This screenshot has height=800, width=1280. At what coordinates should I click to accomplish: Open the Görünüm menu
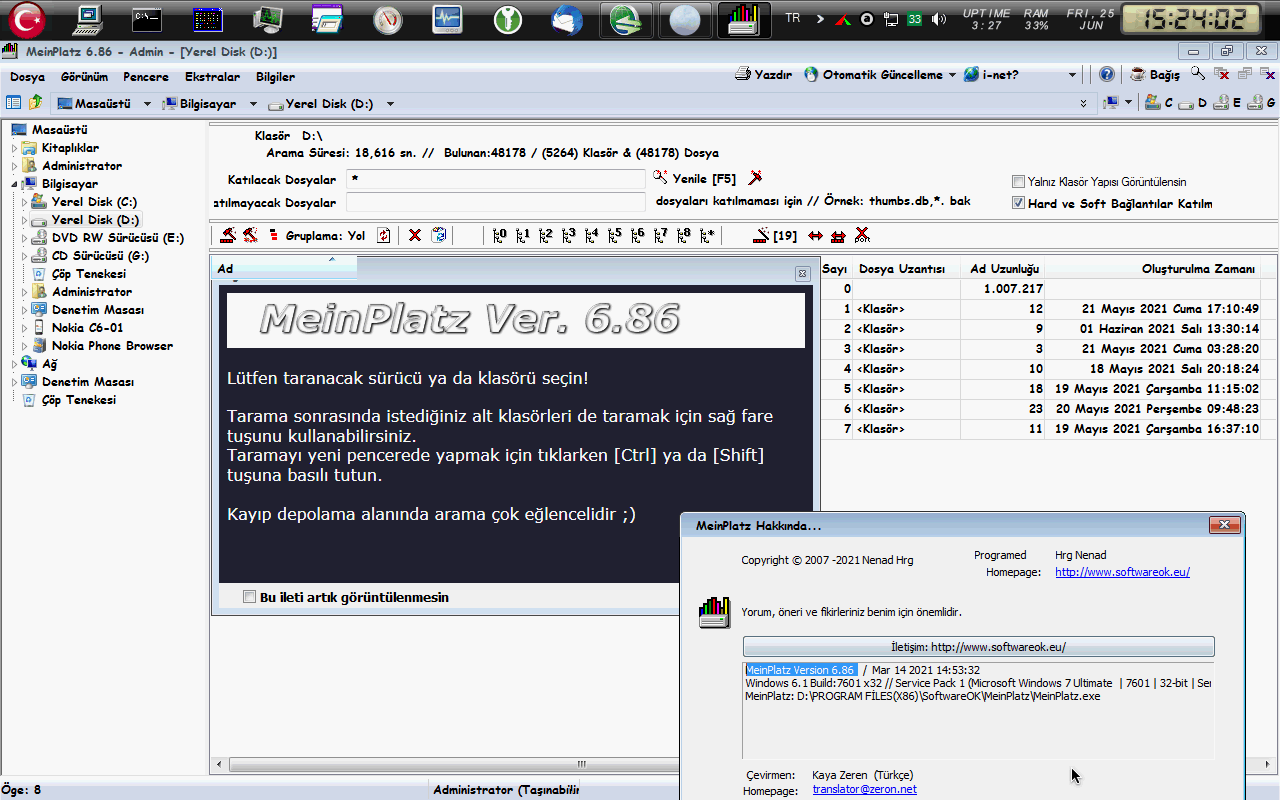pos(84,77)
